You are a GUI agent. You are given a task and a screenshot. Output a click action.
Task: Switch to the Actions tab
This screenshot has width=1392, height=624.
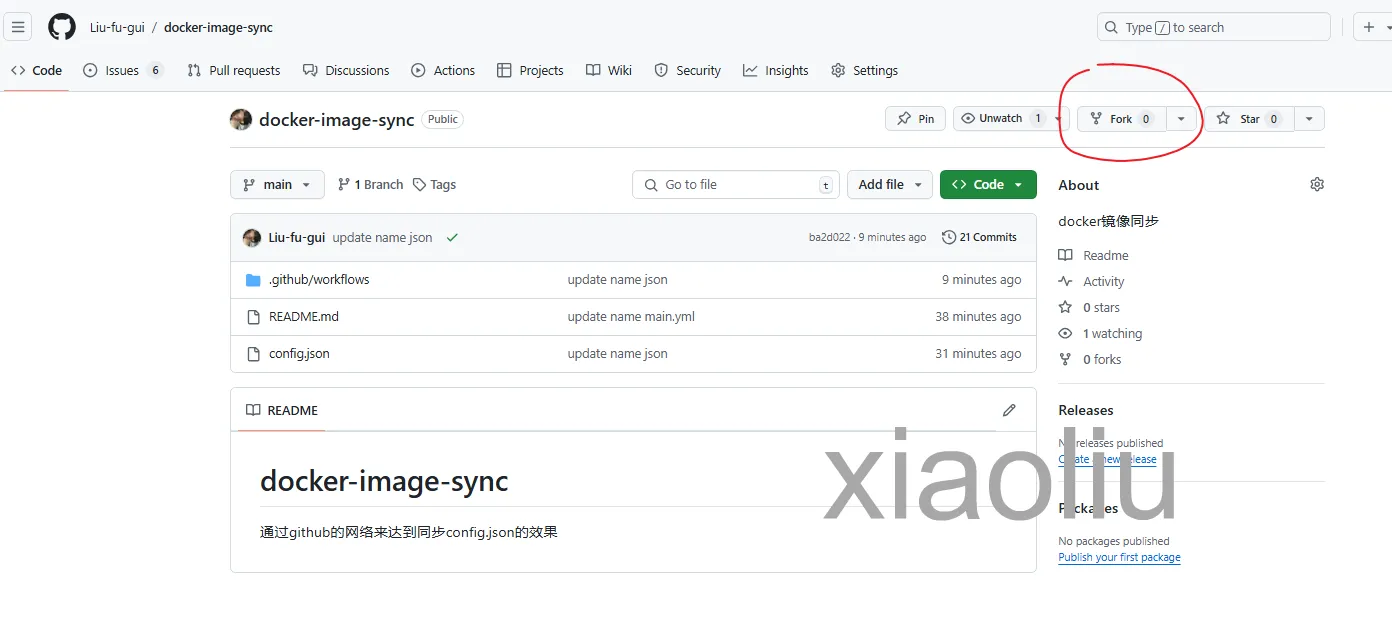click(x=443, y=70)
